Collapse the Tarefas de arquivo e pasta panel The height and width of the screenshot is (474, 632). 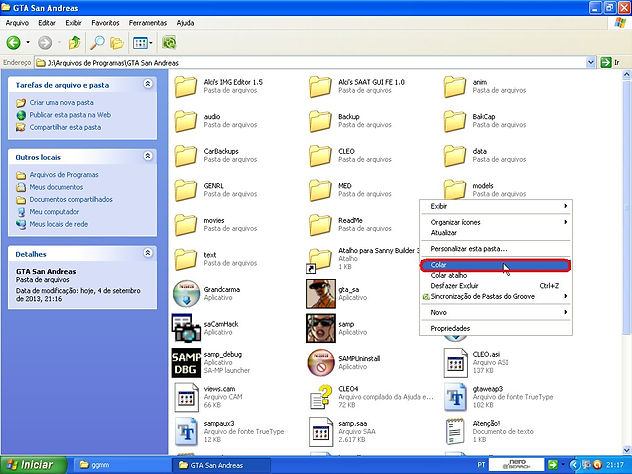[148, 84]
